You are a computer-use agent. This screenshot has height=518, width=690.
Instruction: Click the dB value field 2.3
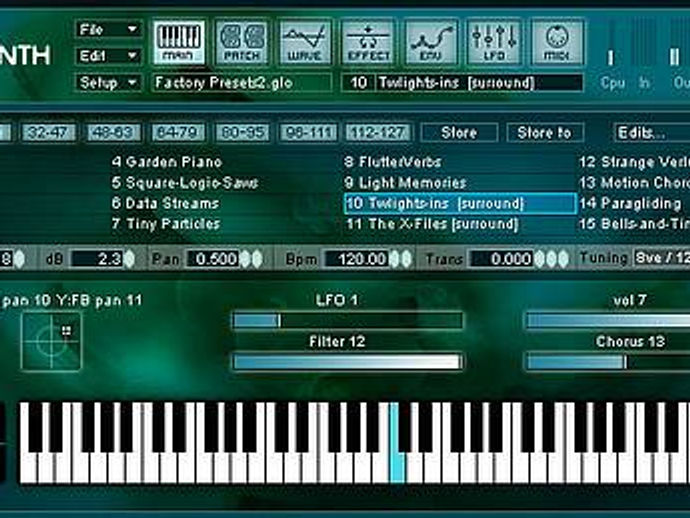pos(97,259)
